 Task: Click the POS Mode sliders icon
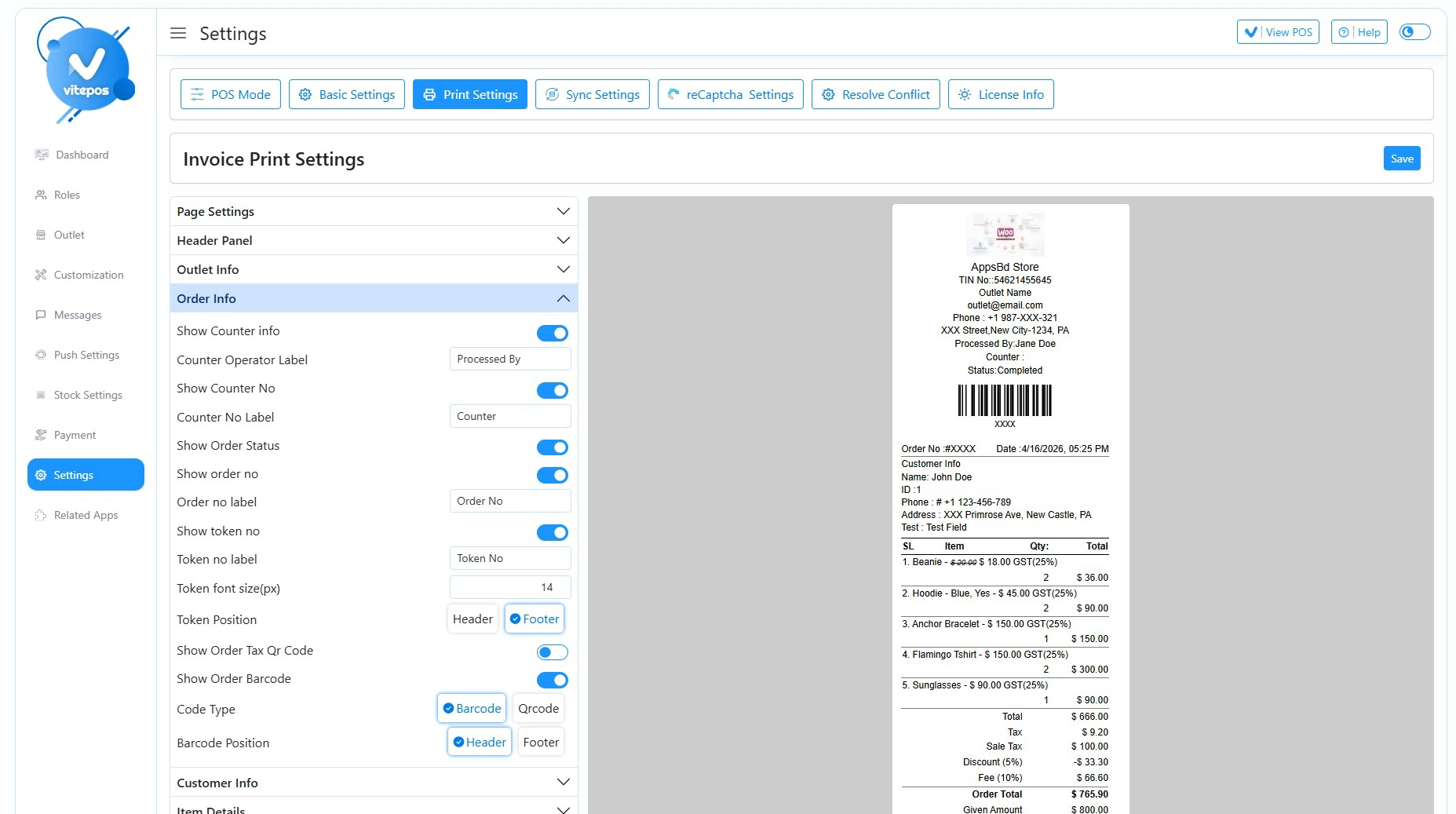pyautogui.click(x=197, y=94)
